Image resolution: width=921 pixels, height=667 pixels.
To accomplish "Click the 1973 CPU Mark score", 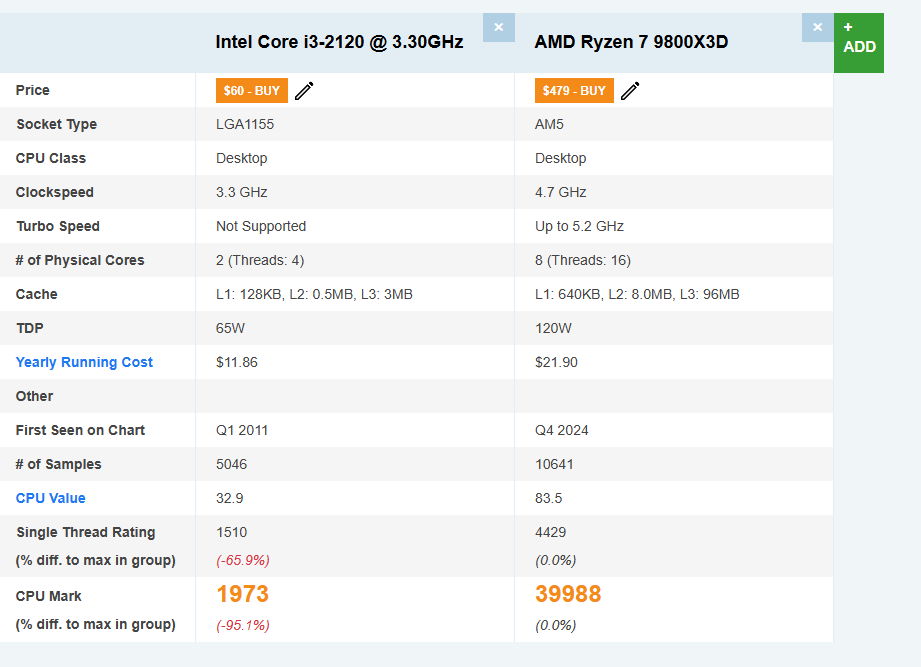I will [x=243, y=594].
